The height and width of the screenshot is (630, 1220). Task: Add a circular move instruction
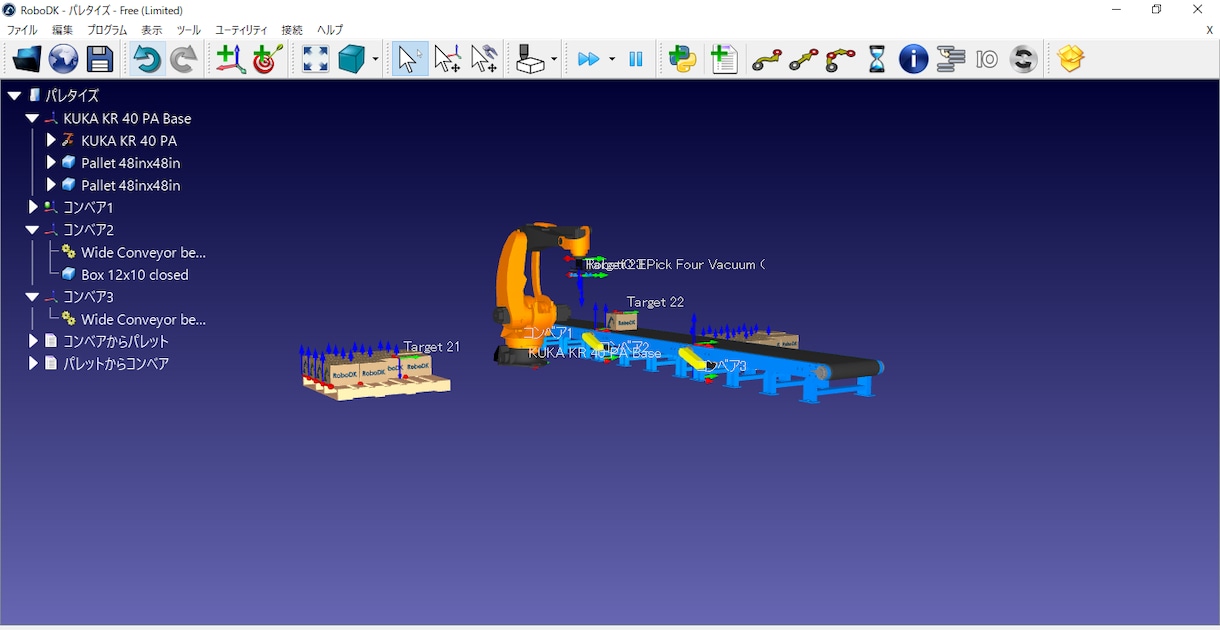point(840,60)
